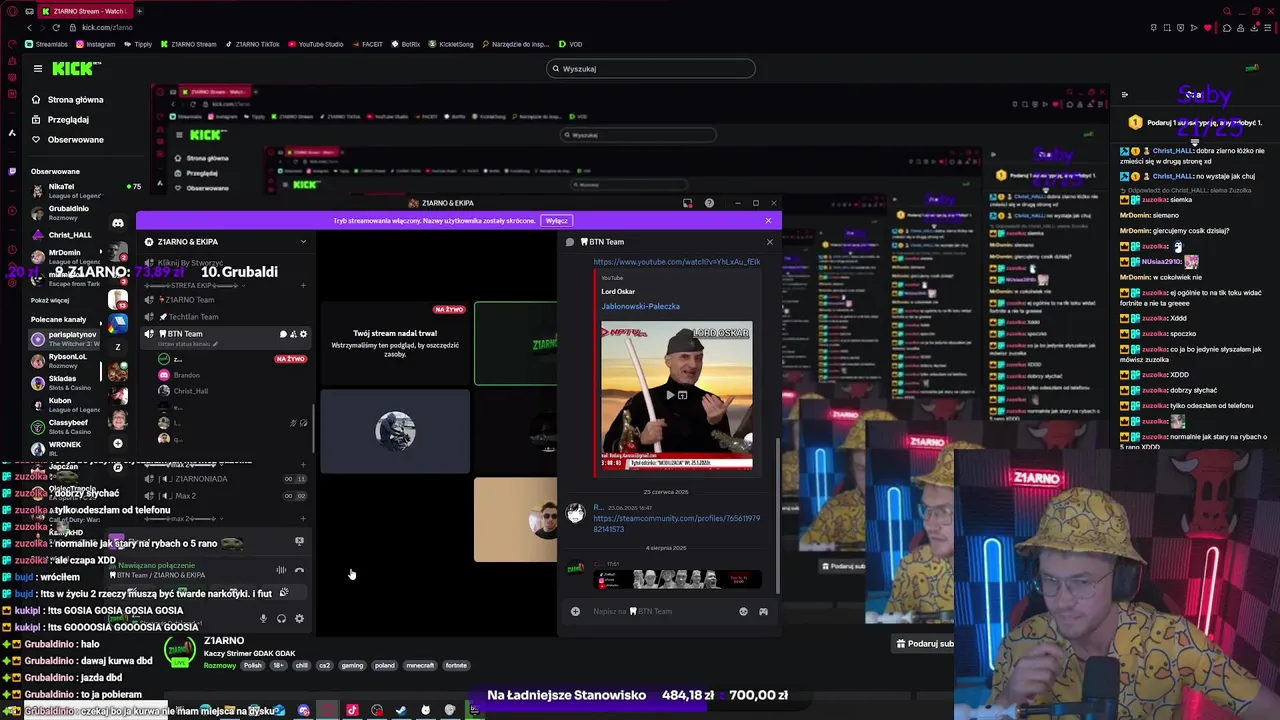The height and width of the screenshot is (720, 1280).
Task: Focus the Wyszukaj search field
Action: click(x=651, y=69)
